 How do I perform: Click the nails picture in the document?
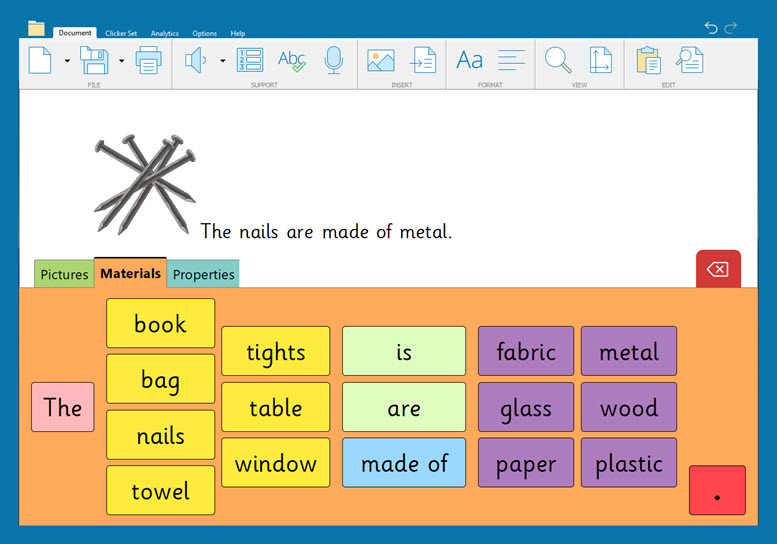tap(143, 182)
